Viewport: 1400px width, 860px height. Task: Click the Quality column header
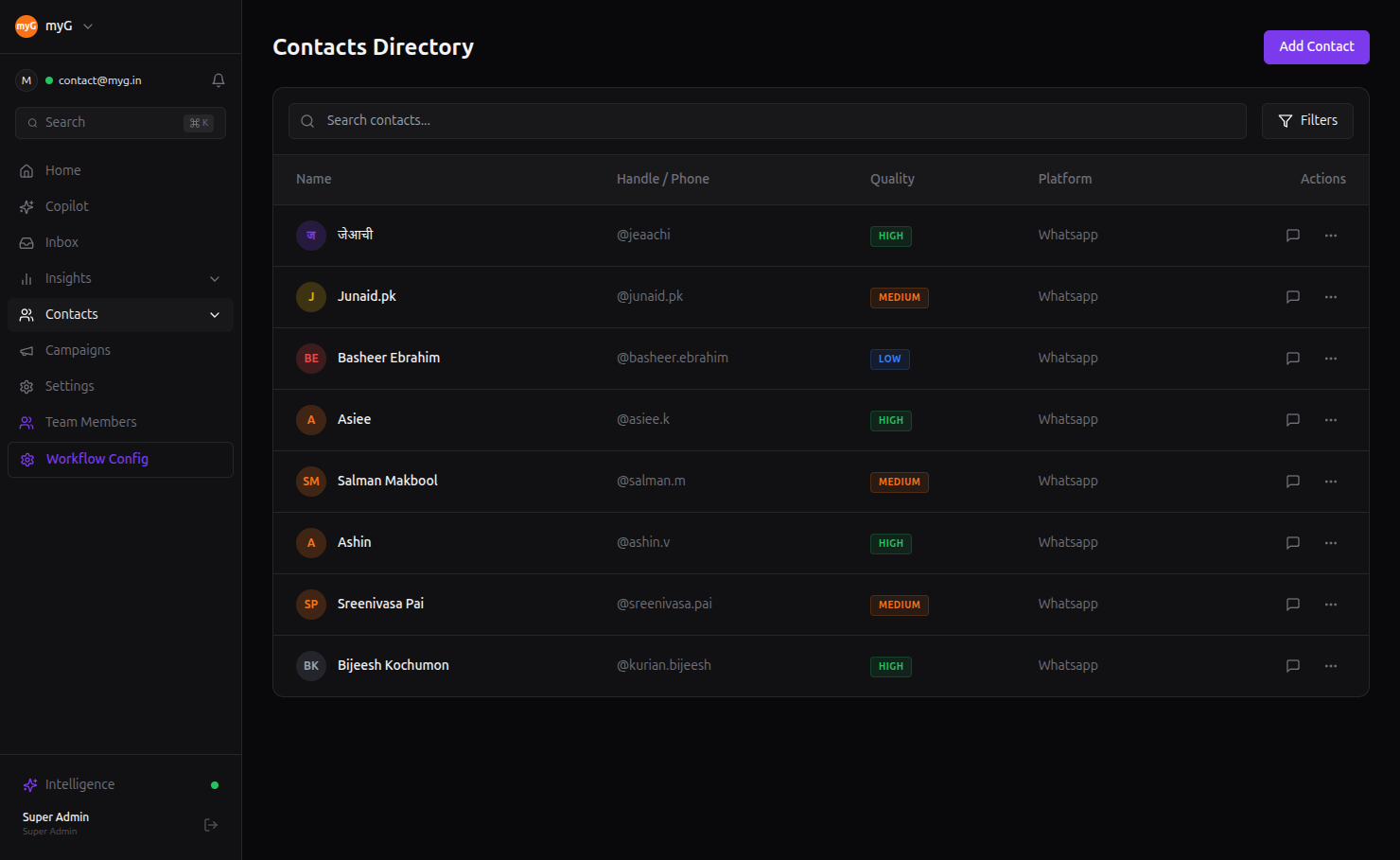(x=892, y=179)
